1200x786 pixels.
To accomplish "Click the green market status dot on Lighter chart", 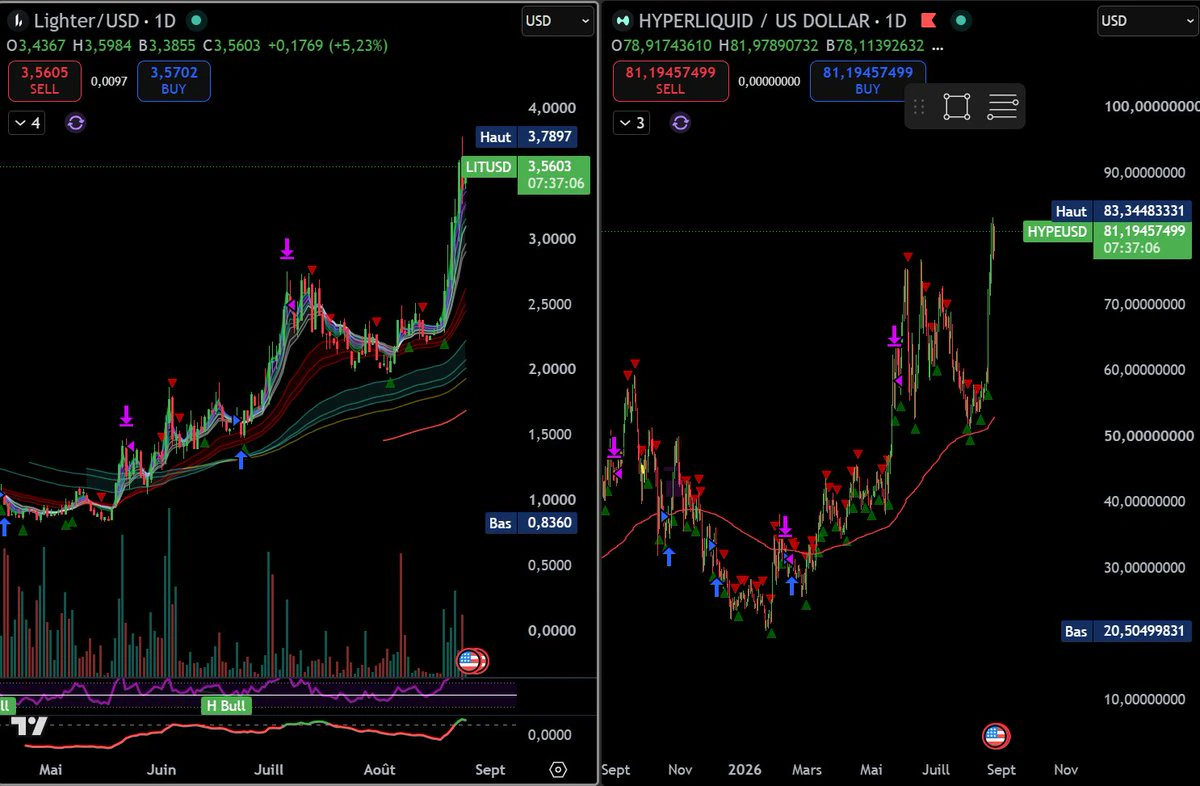I will point(198,20).
